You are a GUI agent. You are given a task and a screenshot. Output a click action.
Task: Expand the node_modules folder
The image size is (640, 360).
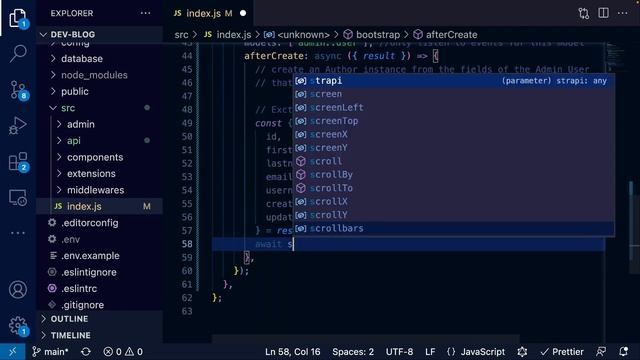pos(100,75)
